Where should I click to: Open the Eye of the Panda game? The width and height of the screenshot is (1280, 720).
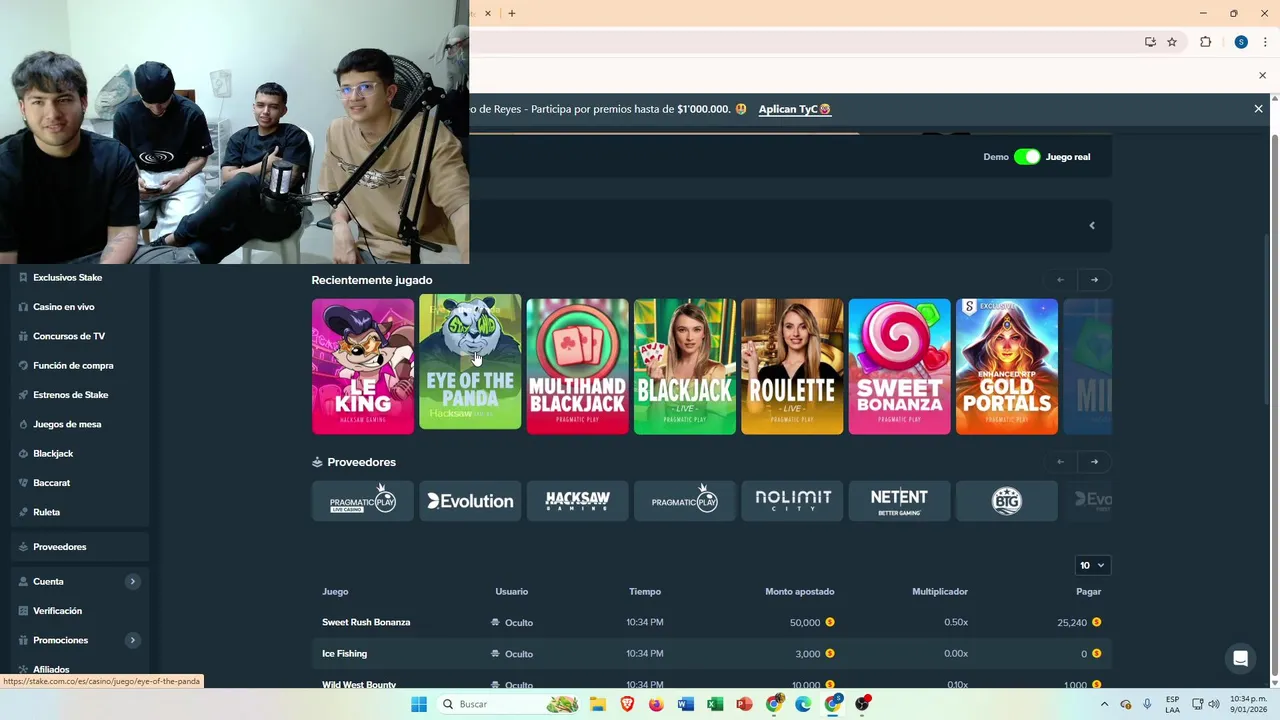tap(470, 362)
